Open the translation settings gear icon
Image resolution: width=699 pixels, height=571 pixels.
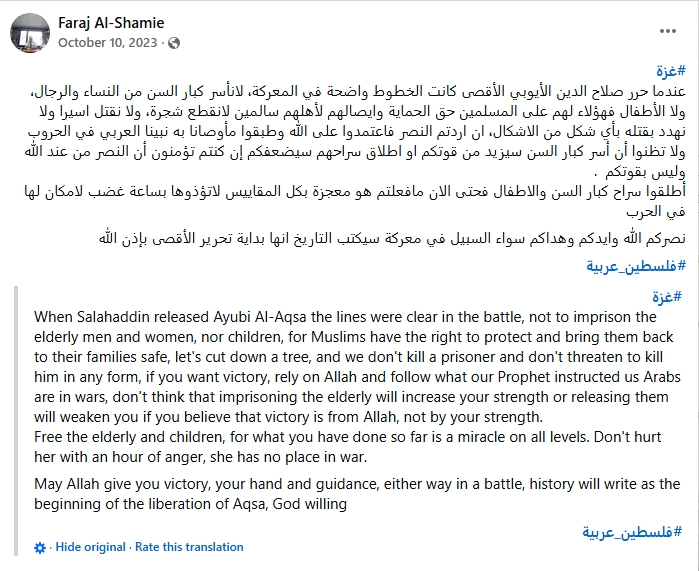click(x=40, y=548)
